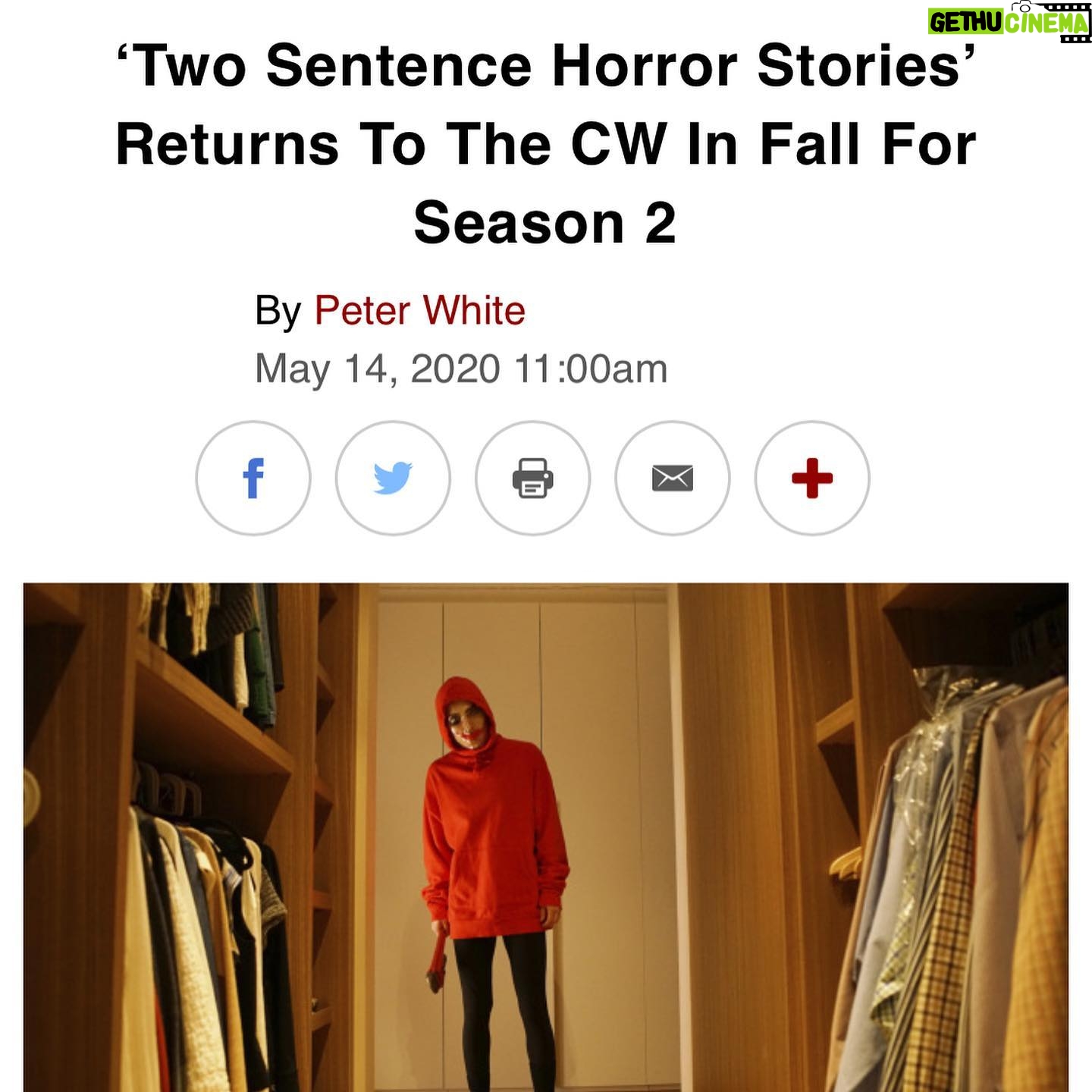Click the Gethu Cinema logo

1009,20
